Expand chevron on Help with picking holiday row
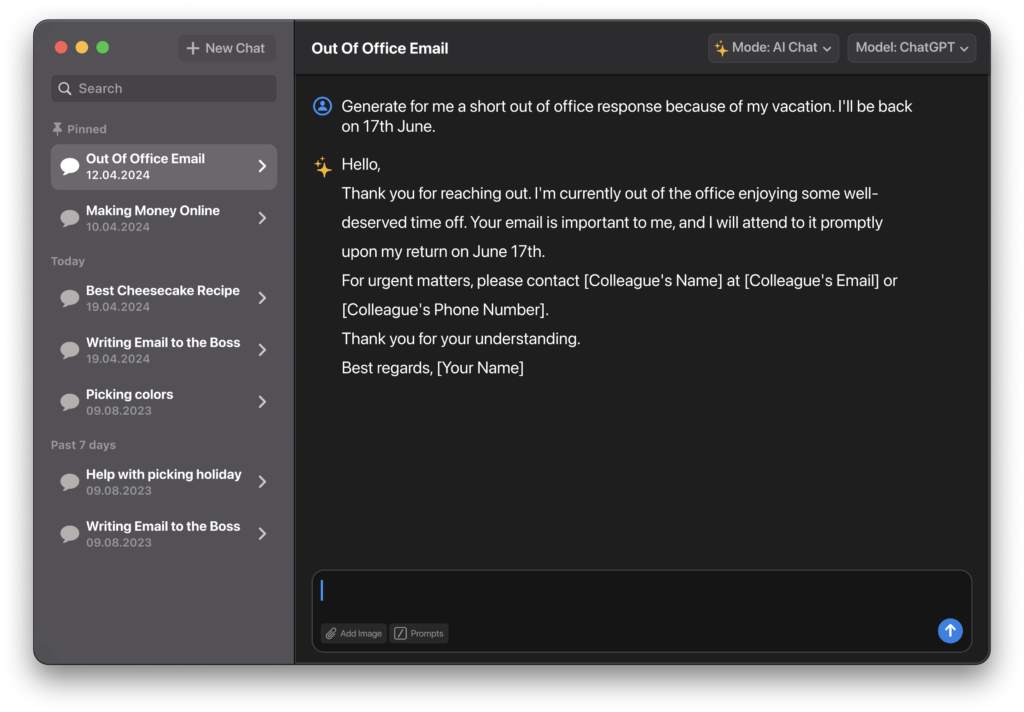The height and width of the screenshot is (712, 1024). 262,482
